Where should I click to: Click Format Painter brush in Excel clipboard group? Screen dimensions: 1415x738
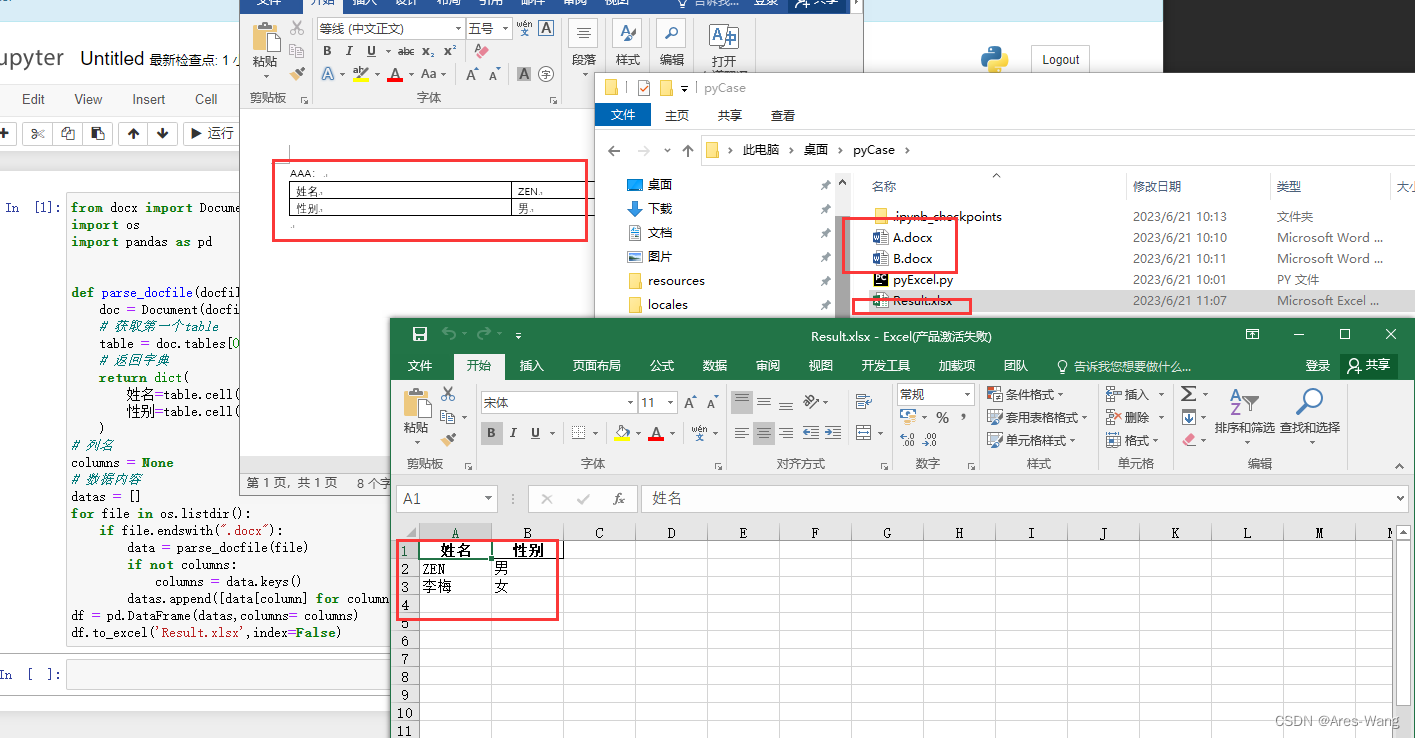(448, 438)
